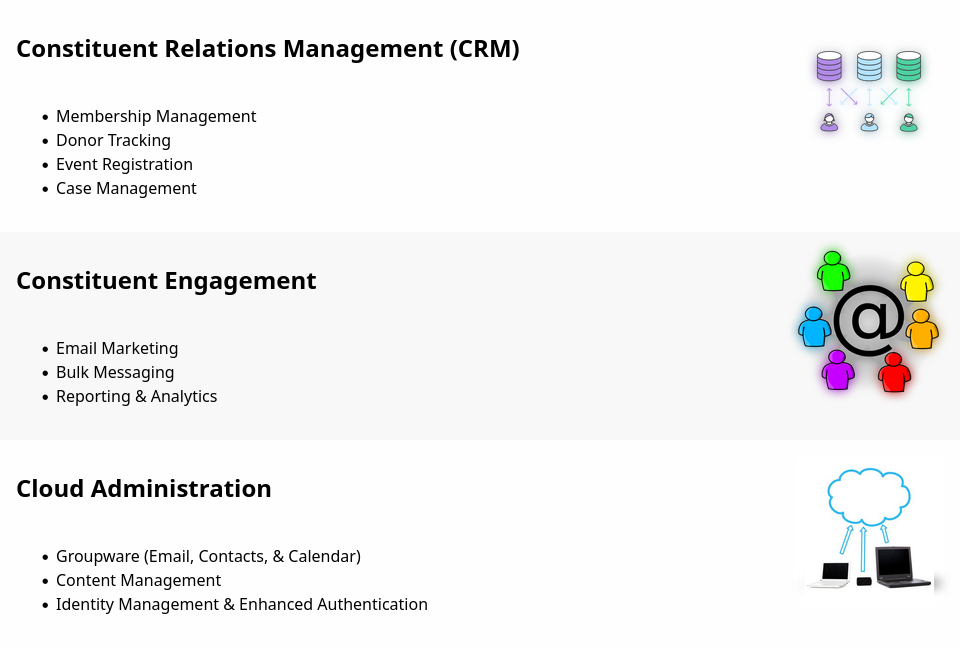Click the blue cloud outline illustration
This screenshot has width=960, height=671.
pyautogui.click(x=869, y=495)
